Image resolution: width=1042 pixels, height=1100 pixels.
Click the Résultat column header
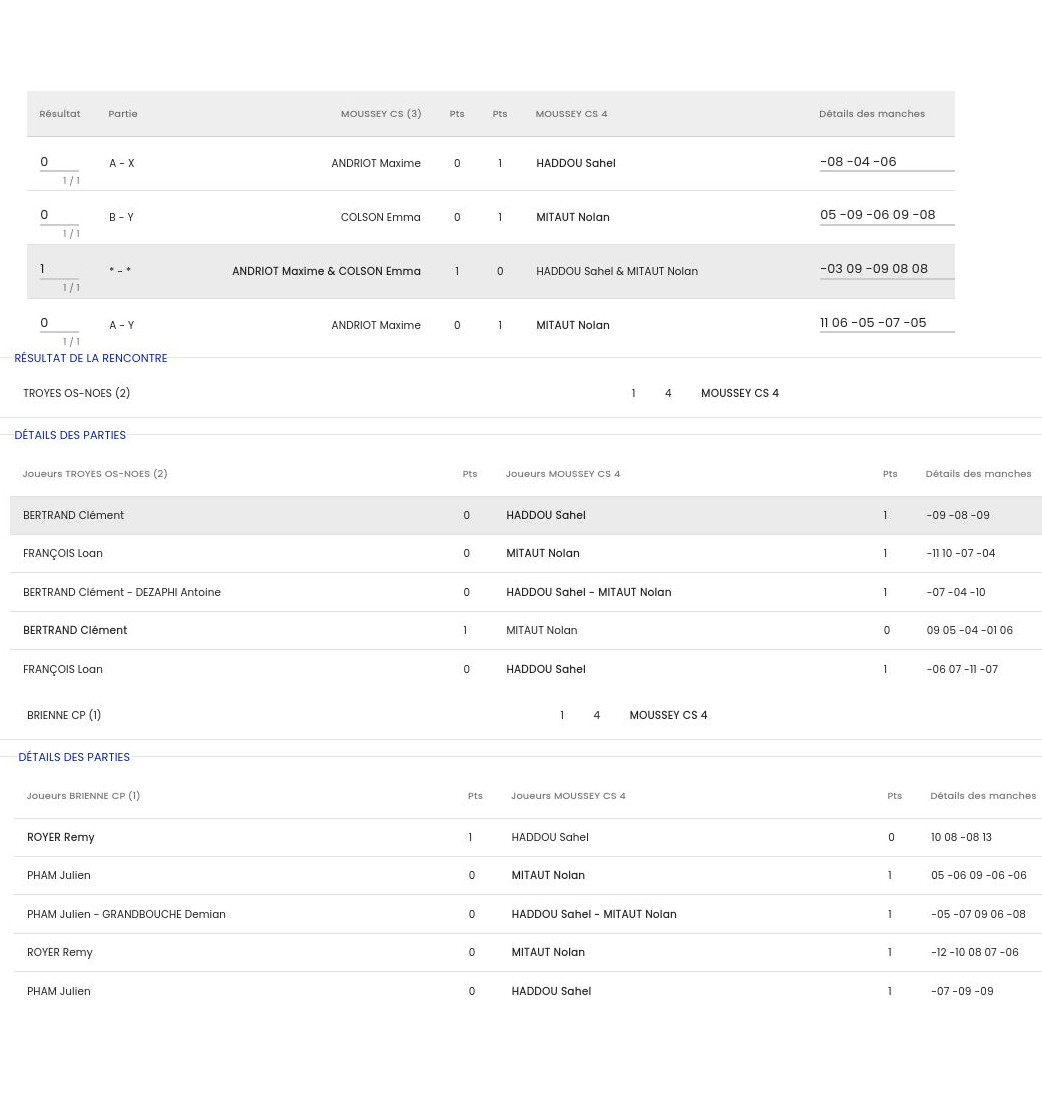tap(60, 114)
